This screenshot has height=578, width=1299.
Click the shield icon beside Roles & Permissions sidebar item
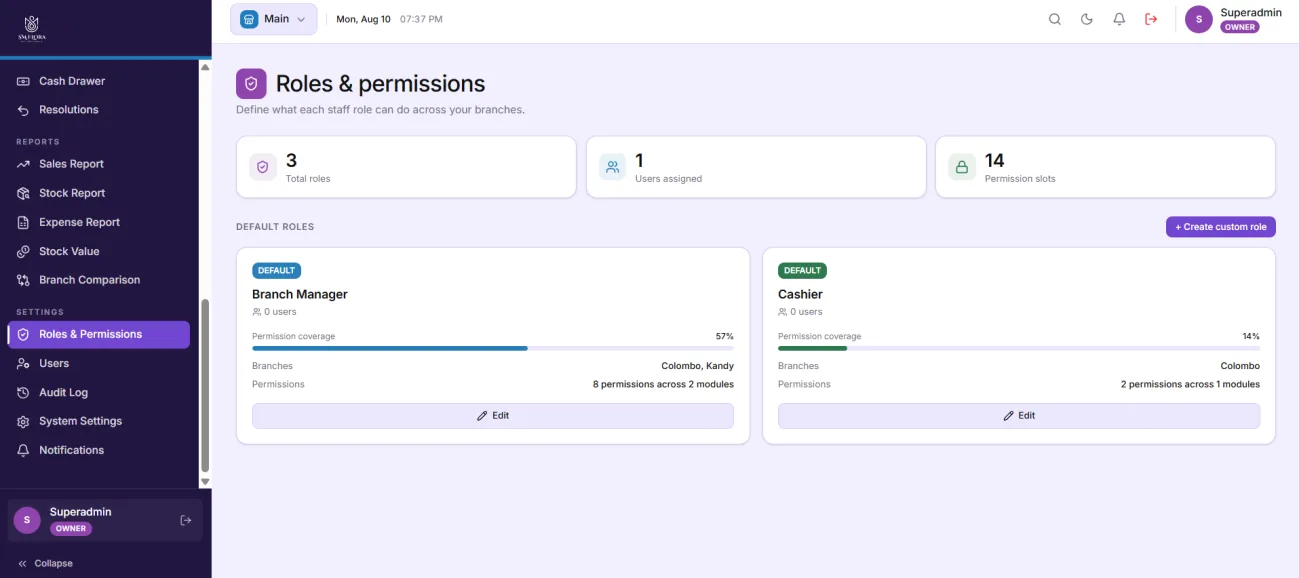(23, 334)
